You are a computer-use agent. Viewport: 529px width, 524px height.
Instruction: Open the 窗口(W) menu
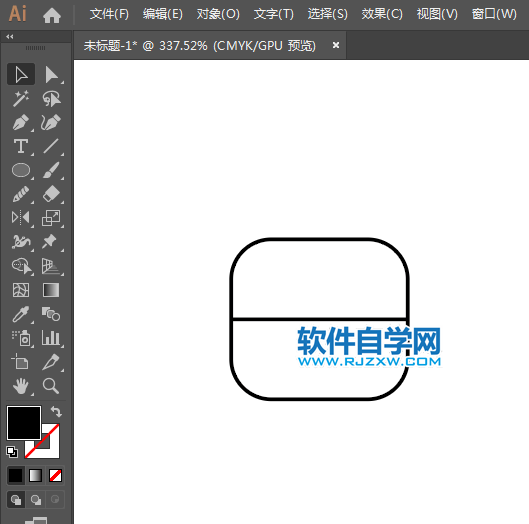[494, 14]
